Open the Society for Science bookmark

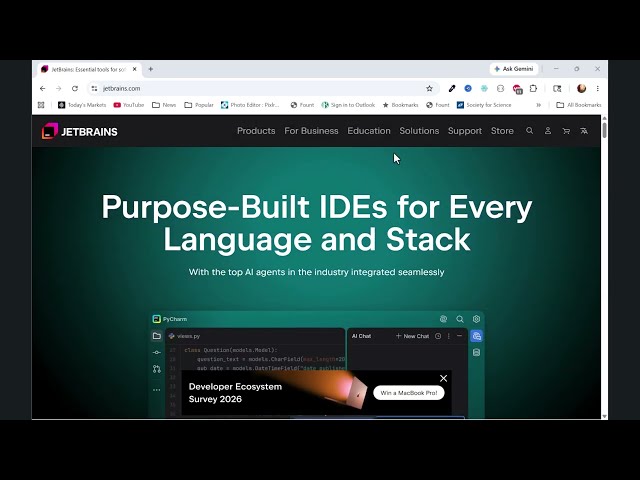[484, 105]
